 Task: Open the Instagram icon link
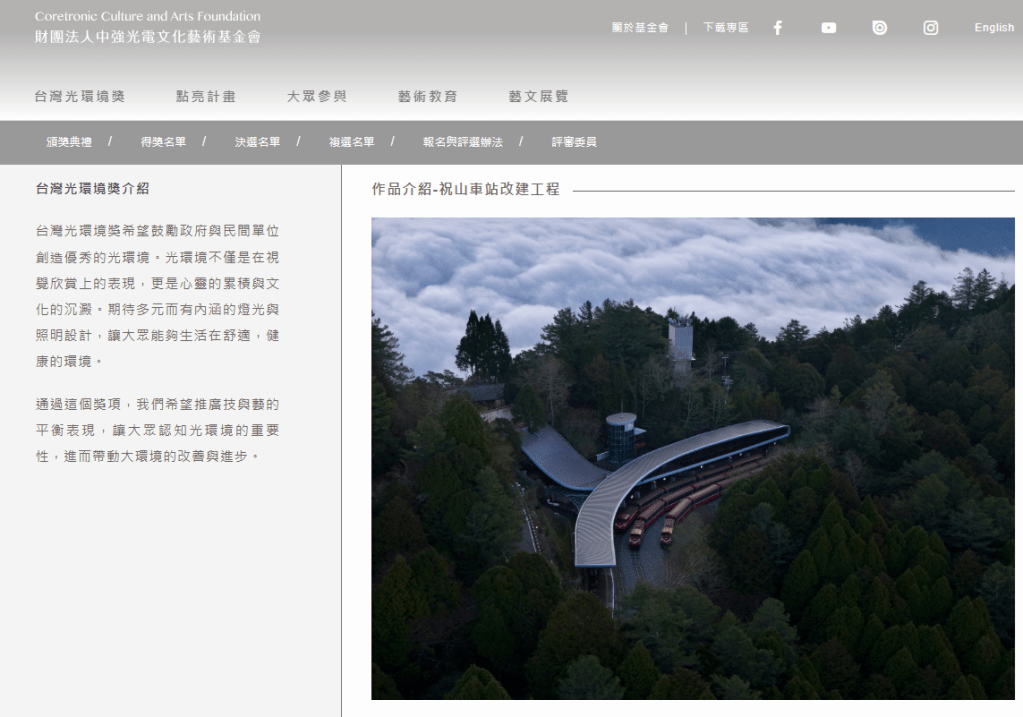pos(931,28)
